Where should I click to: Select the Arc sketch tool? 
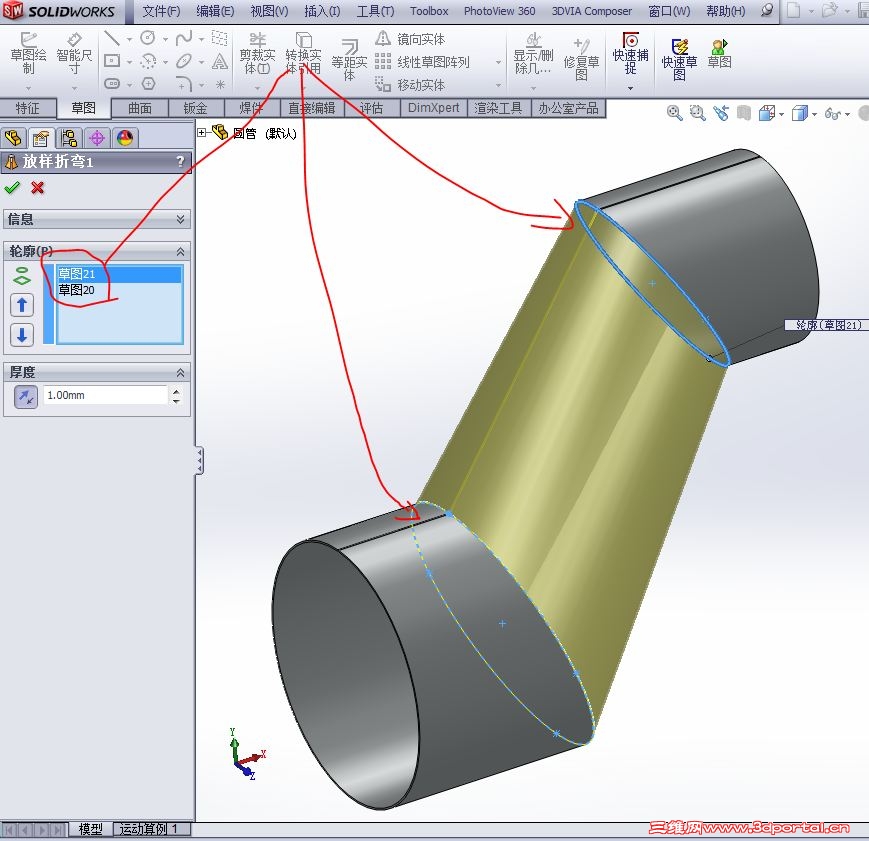(147, 60)
